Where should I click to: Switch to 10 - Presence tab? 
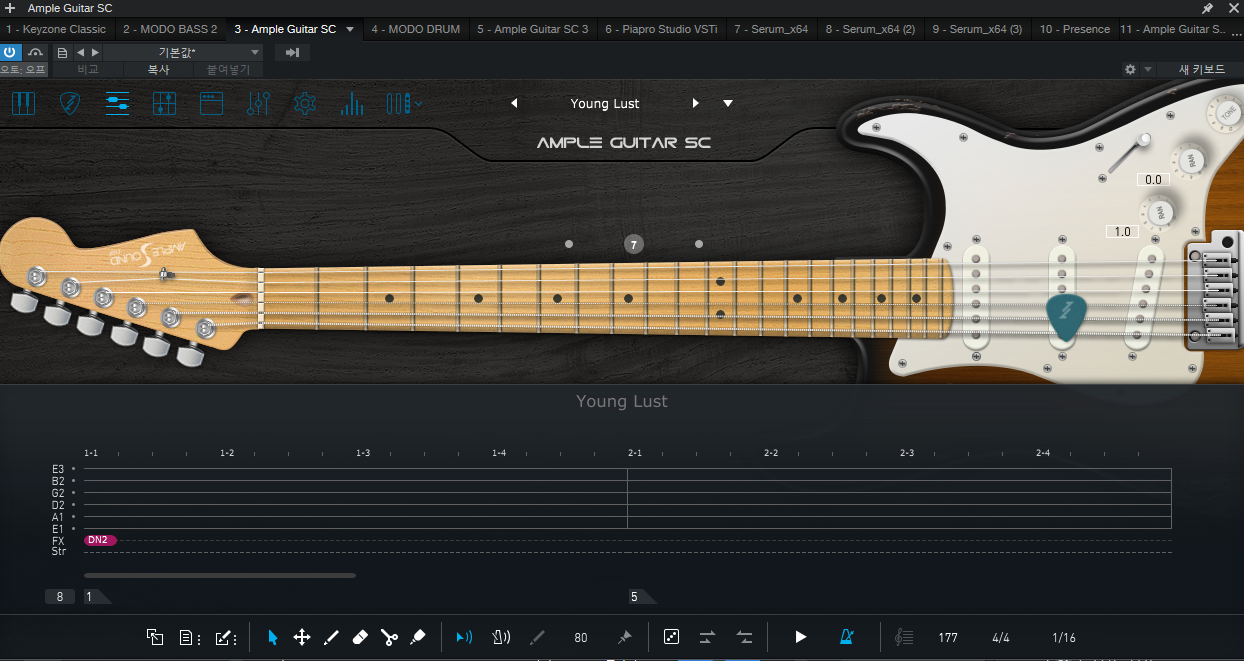(1074, 29)
